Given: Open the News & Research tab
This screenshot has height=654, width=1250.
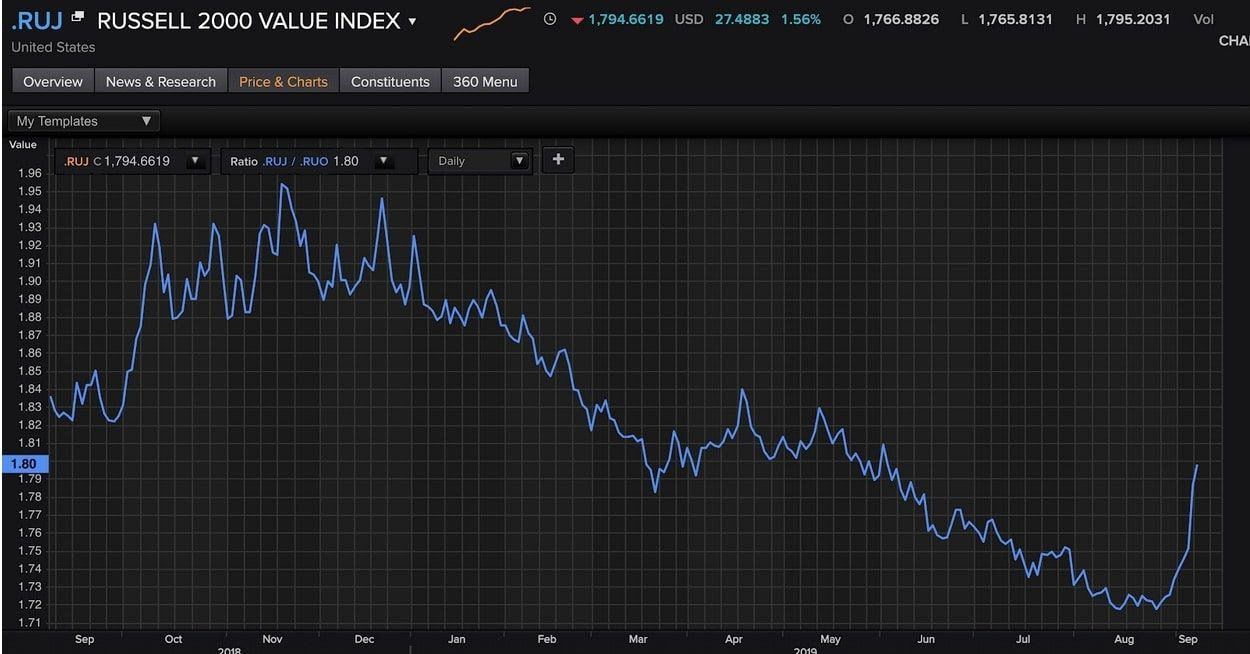Looking at the screenshot, I should (x=161, y=81).
